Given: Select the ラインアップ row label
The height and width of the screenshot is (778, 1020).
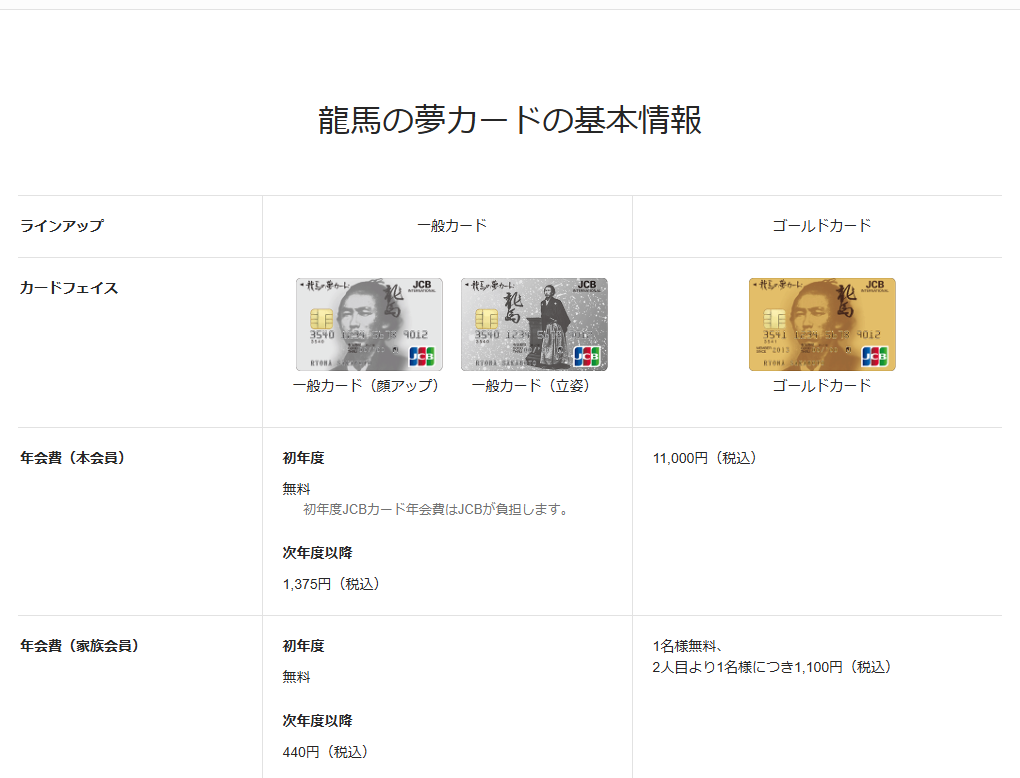Looking at the screenshot, I should pyautogui.click(x=62, y=226).
